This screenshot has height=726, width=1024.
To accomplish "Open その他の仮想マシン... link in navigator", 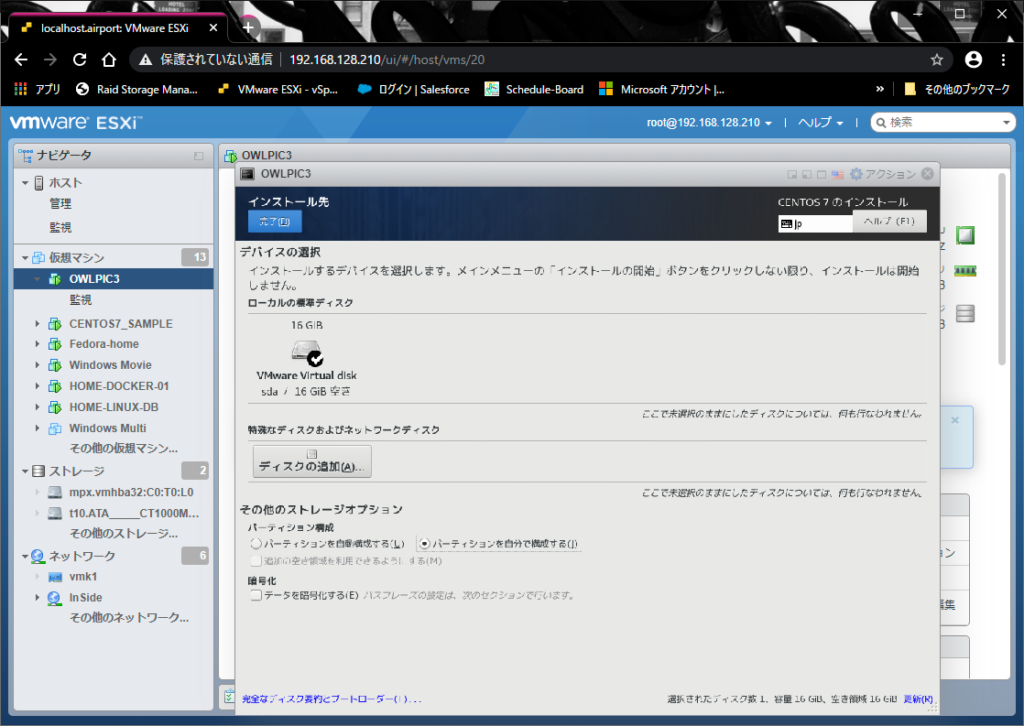I will pyautogui.click(x=123, y=449).
